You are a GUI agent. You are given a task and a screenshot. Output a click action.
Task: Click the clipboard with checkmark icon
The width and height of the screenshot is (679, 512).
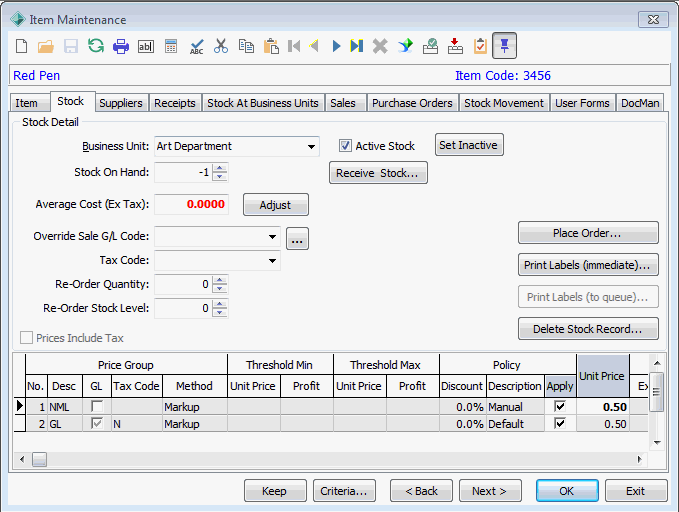[x=480, y=46]
